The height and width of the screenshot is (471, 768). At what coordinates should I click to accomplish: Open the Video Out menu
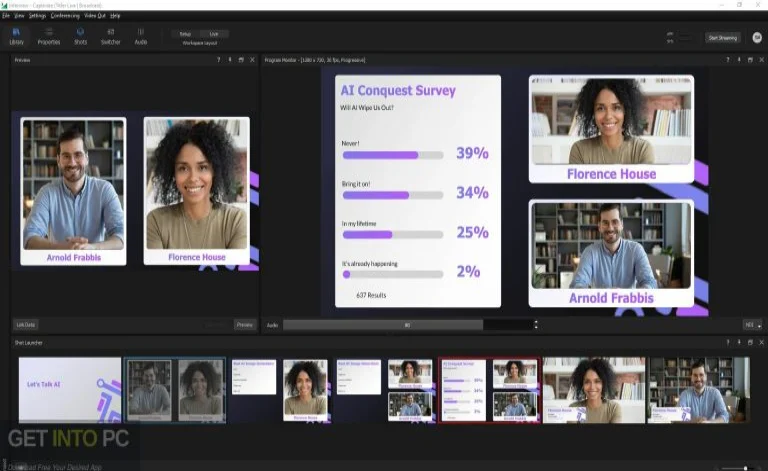pos(96,16)
